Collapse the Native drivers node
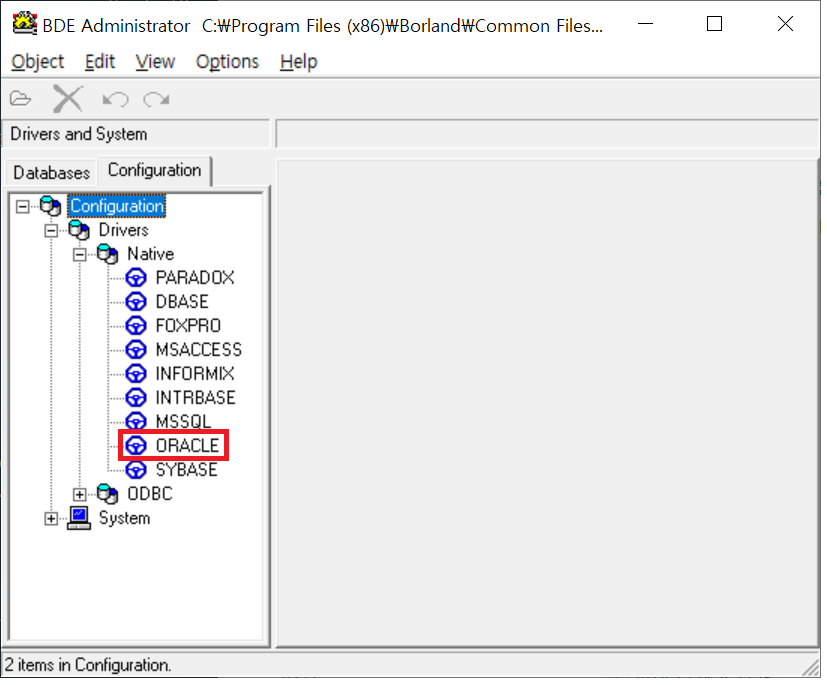This screenshot has height=685, width=827. click(x=80, y=254)
